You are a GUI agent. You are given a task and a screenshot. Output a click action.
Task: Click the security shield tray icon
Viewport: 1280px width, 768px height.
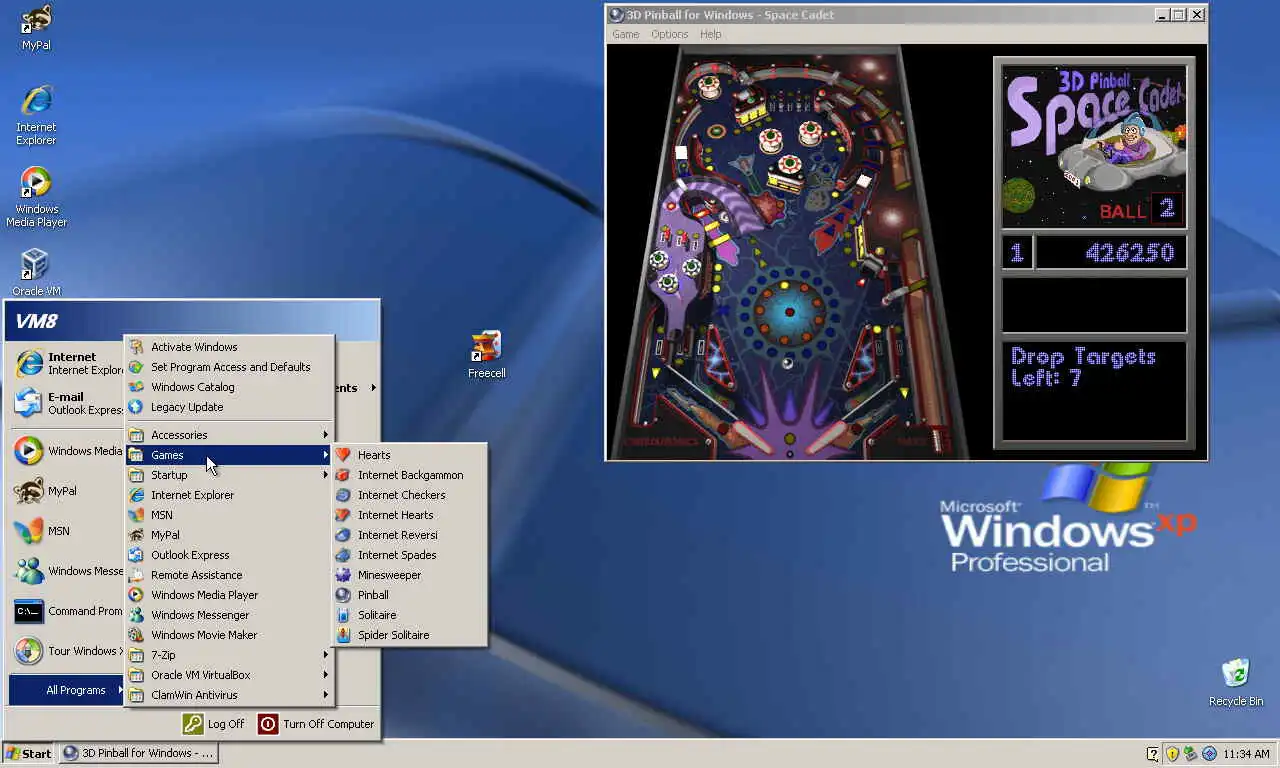coord(1172,754)
